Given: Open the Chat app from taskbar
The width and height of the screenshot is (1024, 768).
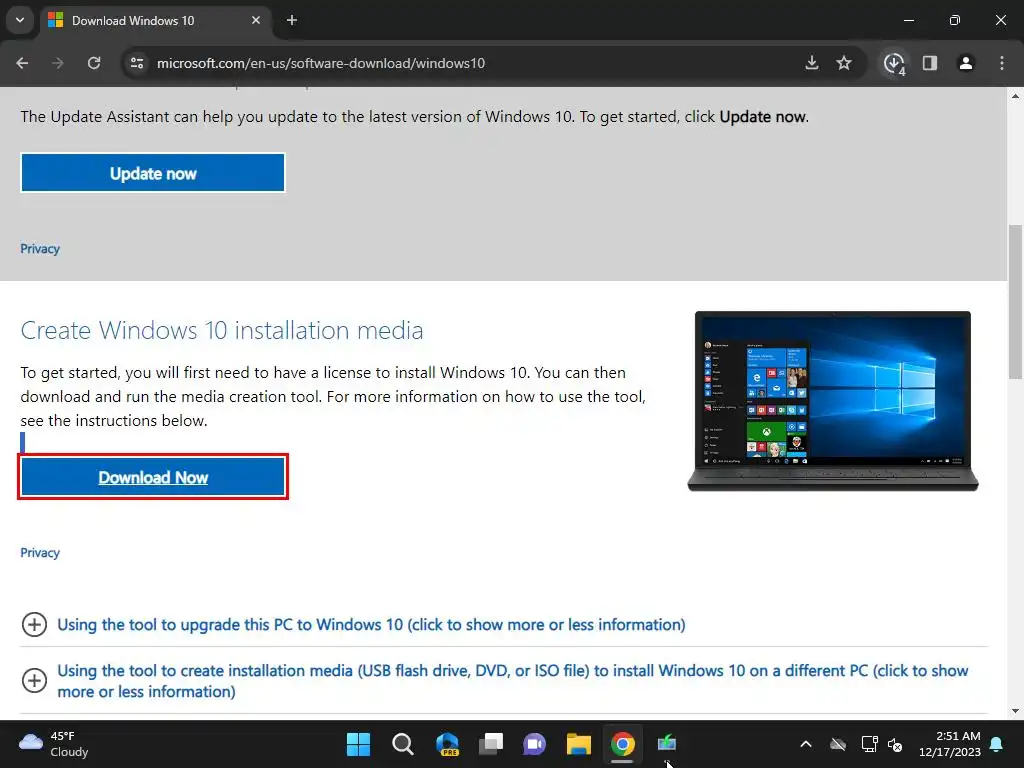Looking at the screenshot, I should (534, 744).
